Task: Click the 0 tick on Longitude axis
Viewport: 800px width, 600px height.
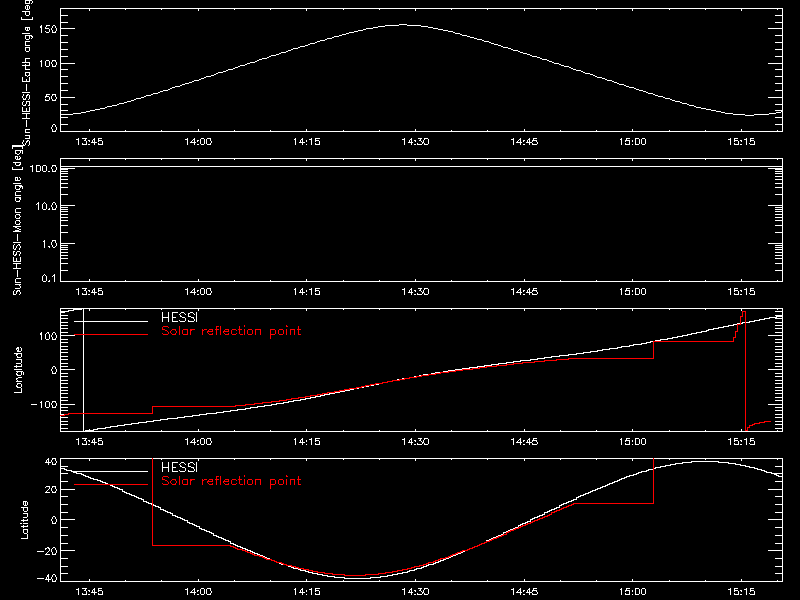Action: (x=54, y=370)
